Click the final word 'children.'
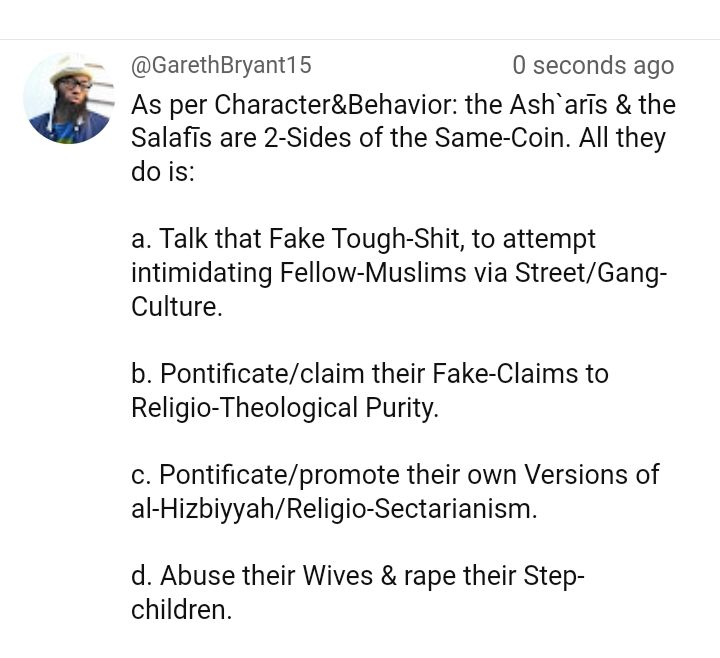 click(181, 610)
